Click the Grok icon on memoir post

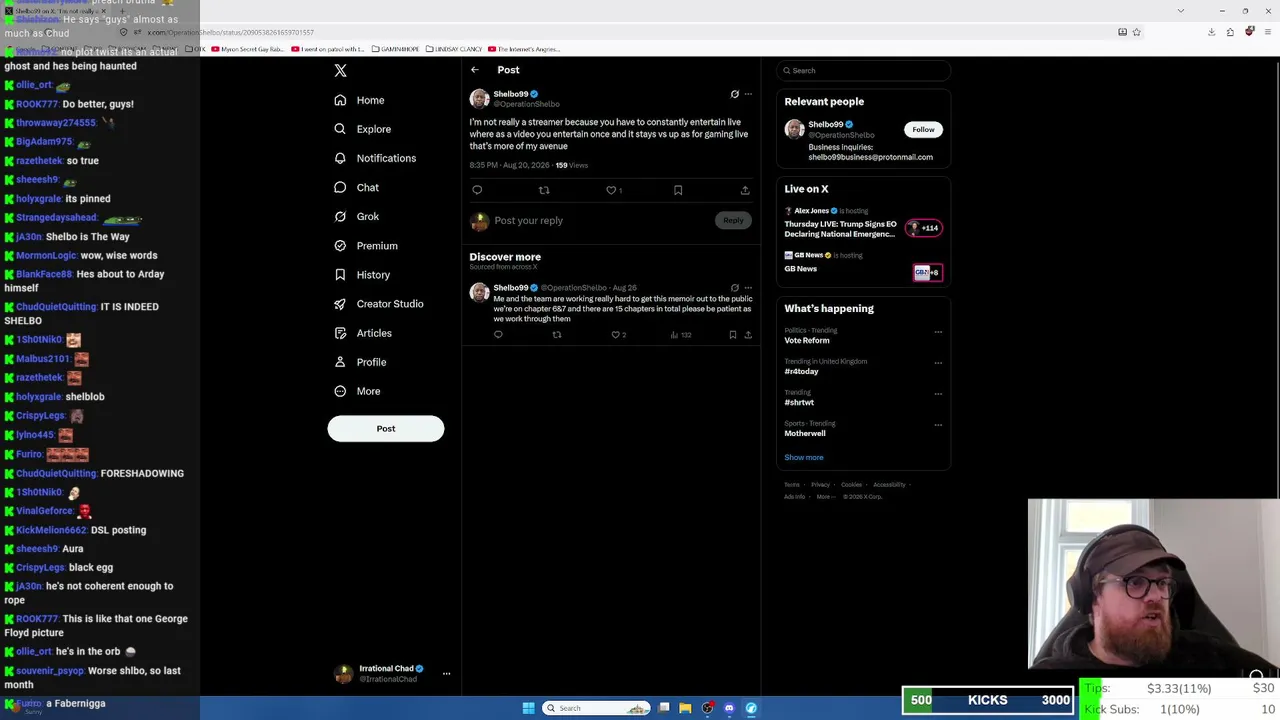(735, 288)
